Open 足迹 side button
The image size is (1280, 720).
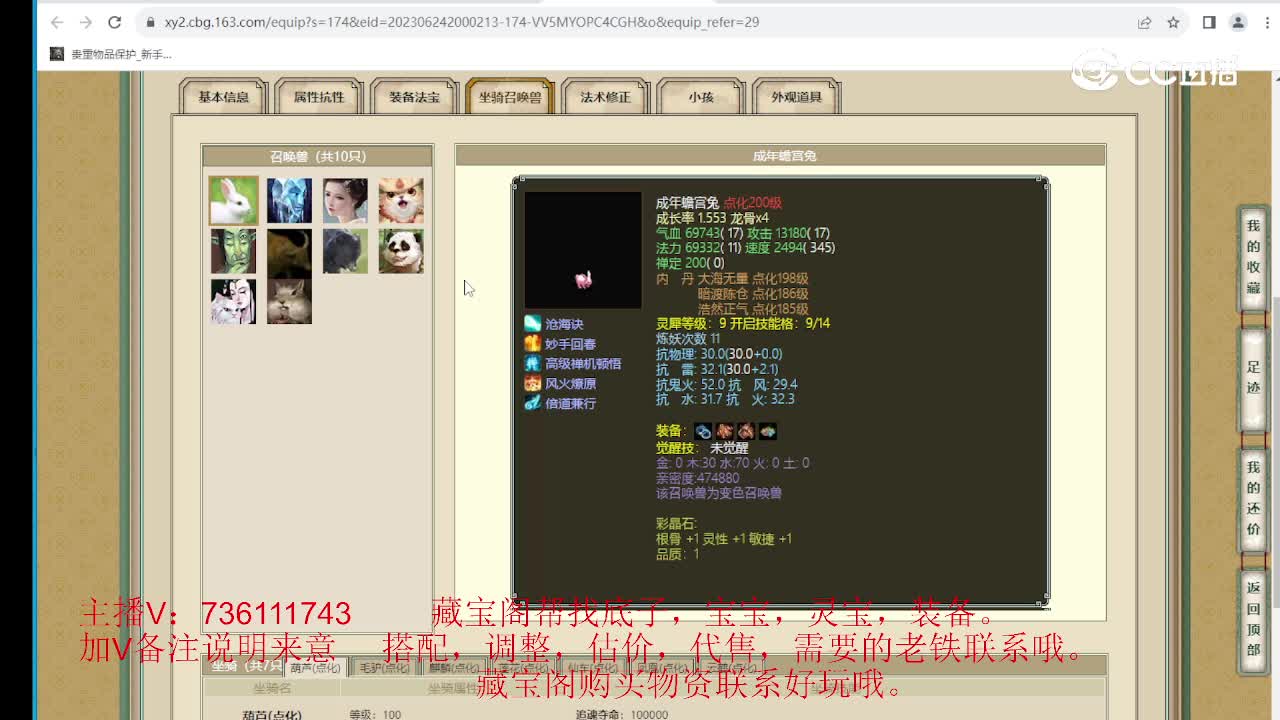(1253, 377)
